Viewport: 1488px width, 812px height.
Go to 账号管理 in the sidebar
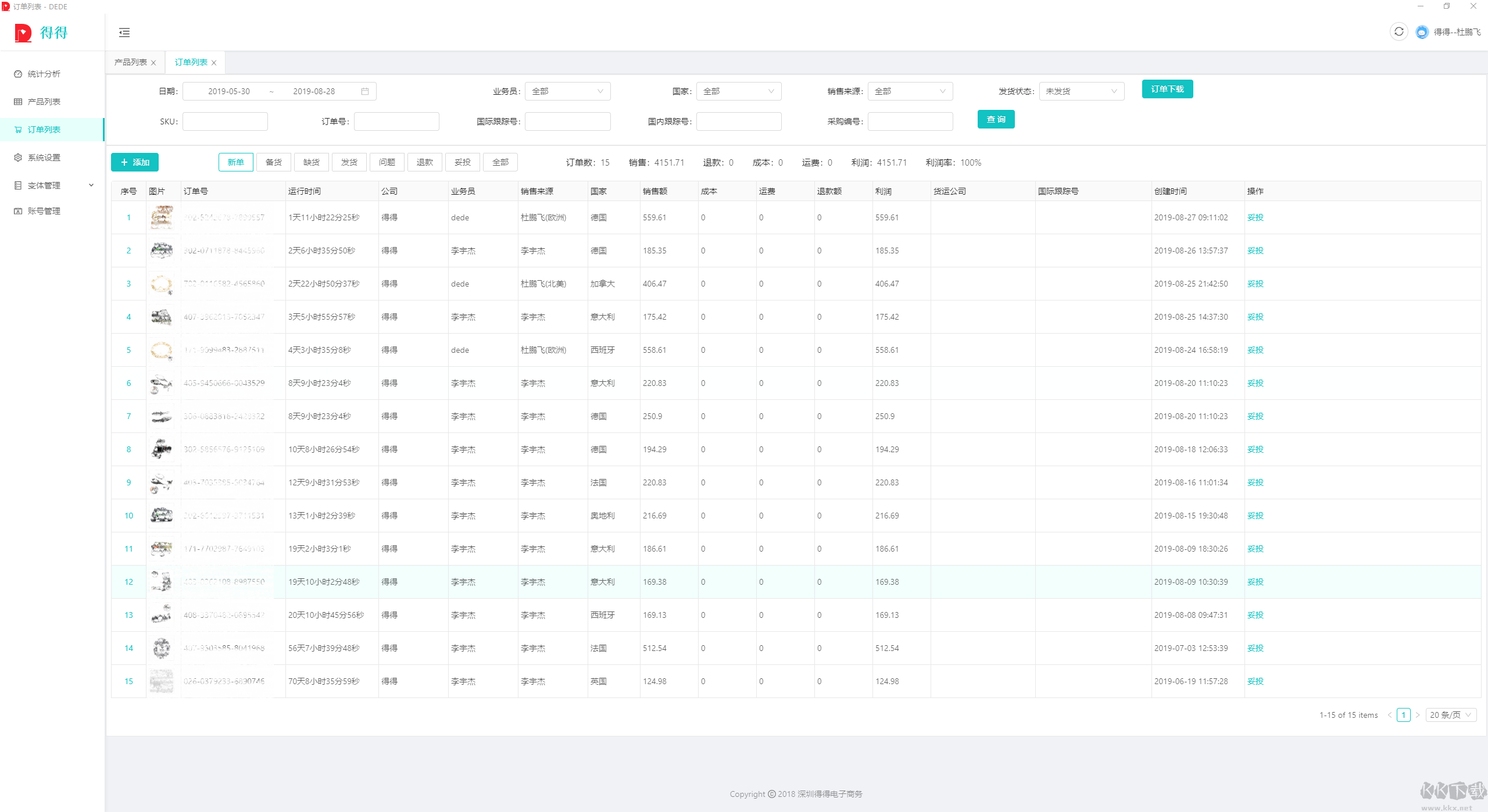click(x=44, y=211)
